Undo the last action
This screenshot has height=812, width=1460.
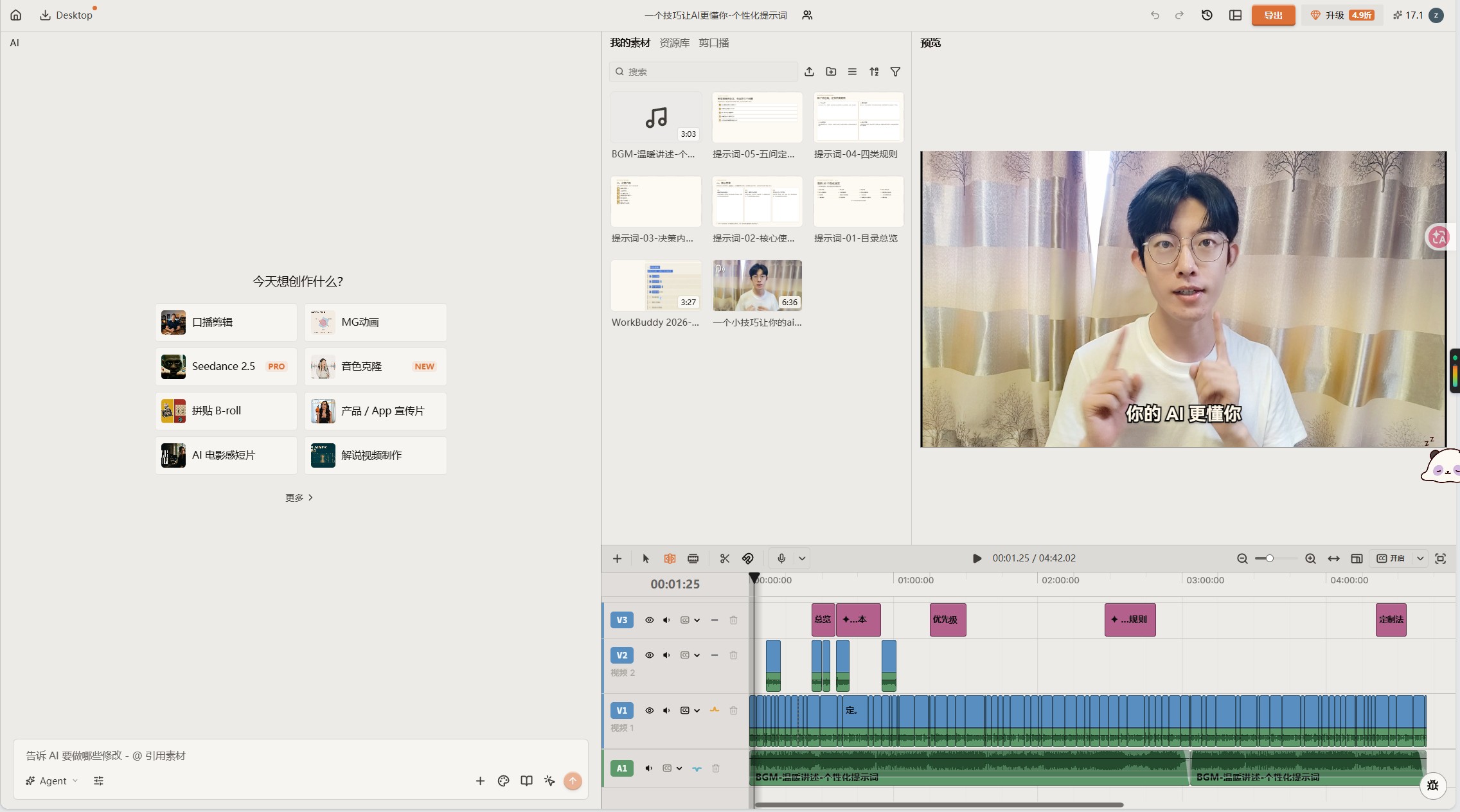coord(1155,15)
